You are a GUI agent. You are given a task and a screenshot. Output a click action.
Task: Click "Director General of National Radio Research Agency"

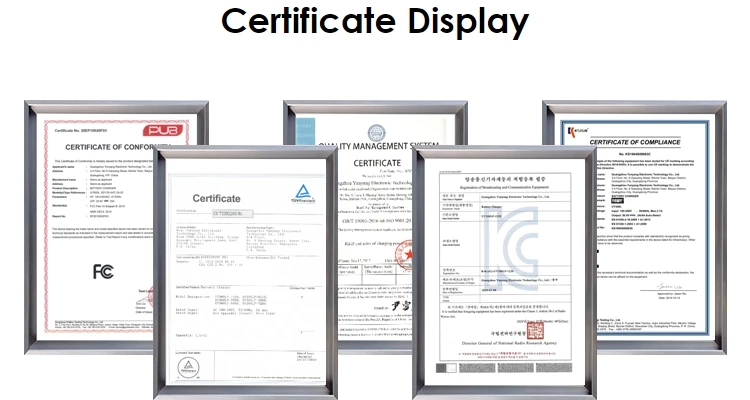(x=509, y=343)
